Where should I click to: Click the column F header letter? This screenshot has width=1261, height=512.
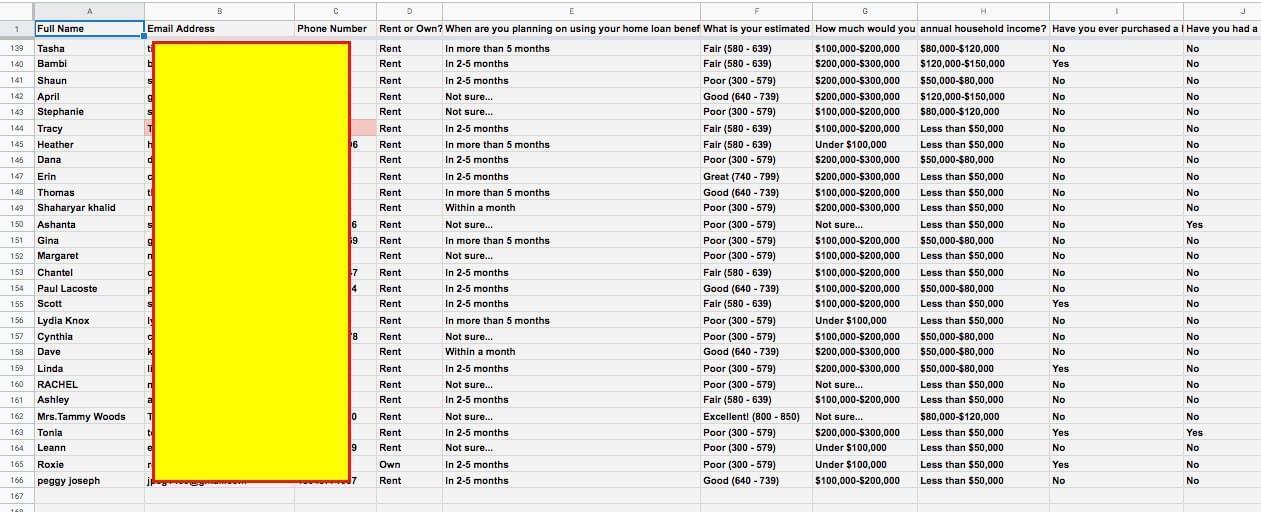click(755, 11)
